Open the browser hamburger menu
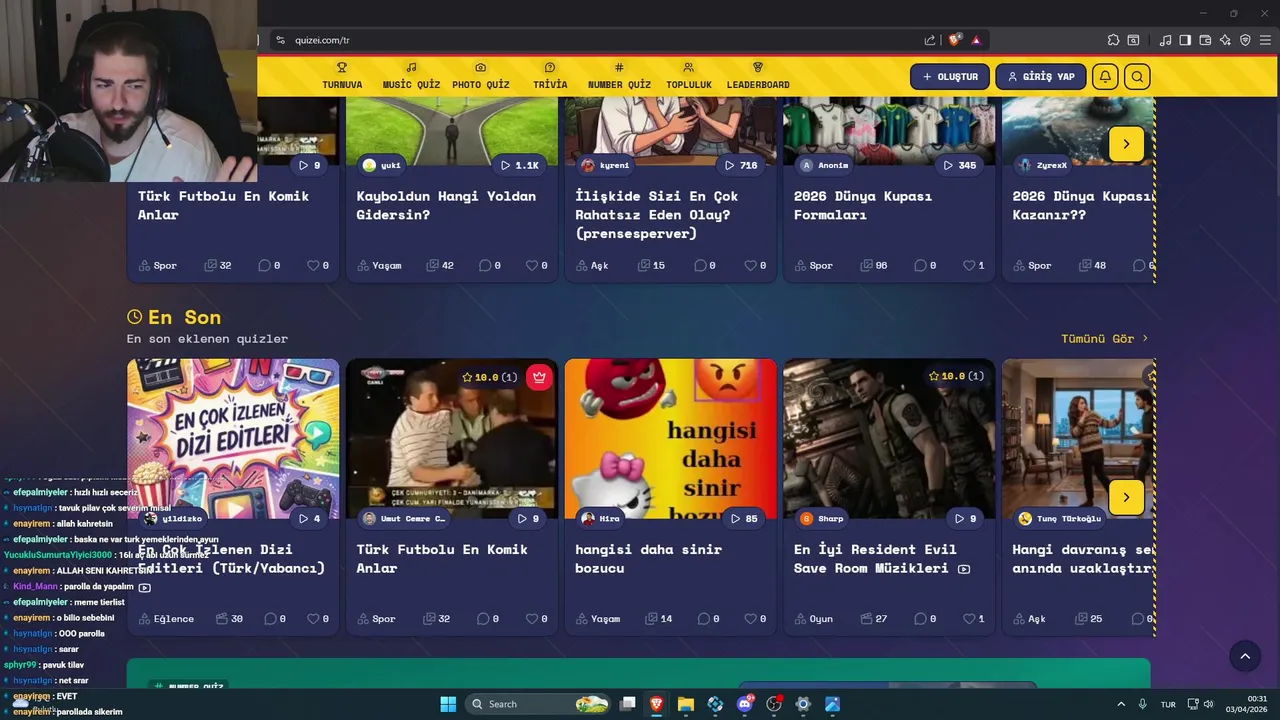Screen dimensions: 1280x720 pyautogui.click(x=1265, y=40)
